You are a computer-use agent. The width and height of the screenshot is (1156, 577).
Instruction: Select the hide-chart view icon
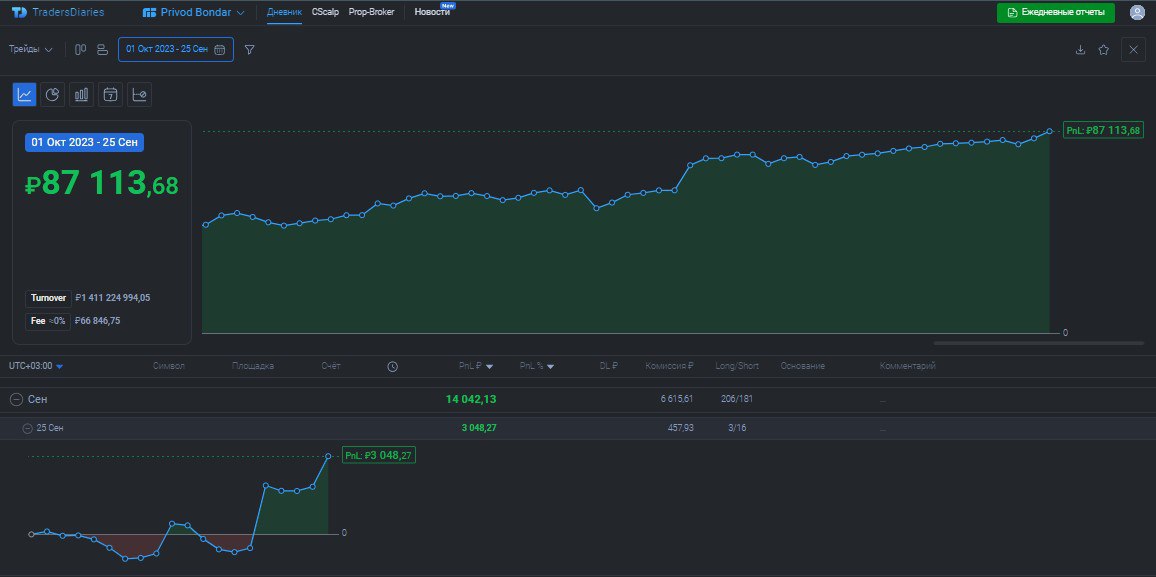click(139, 94)
